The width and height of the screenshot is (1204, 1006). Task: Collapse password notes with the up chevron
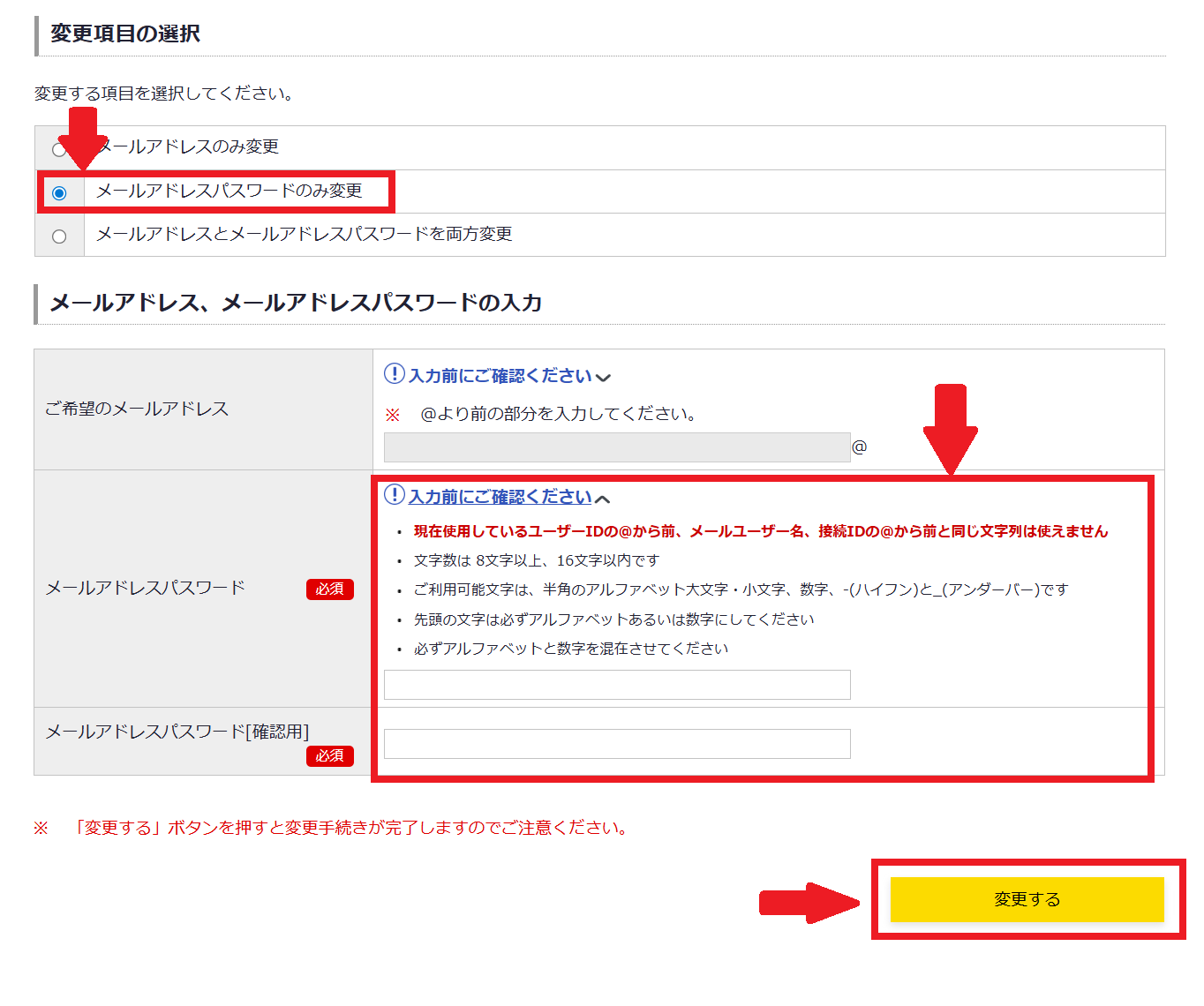point(603,499)
